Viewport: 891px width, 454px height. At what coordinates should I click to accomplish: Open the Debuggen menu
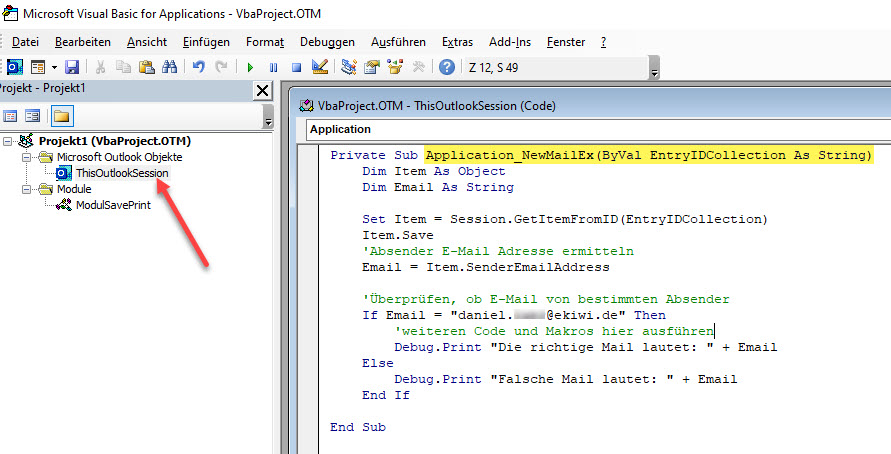327,42
